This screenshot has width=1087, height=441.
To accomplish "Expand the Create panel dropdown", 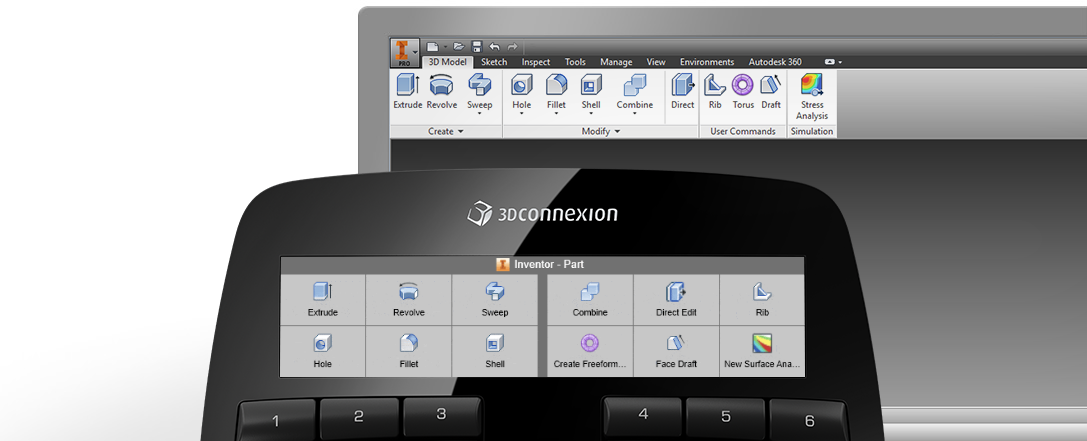I will [x=446, y=131].
